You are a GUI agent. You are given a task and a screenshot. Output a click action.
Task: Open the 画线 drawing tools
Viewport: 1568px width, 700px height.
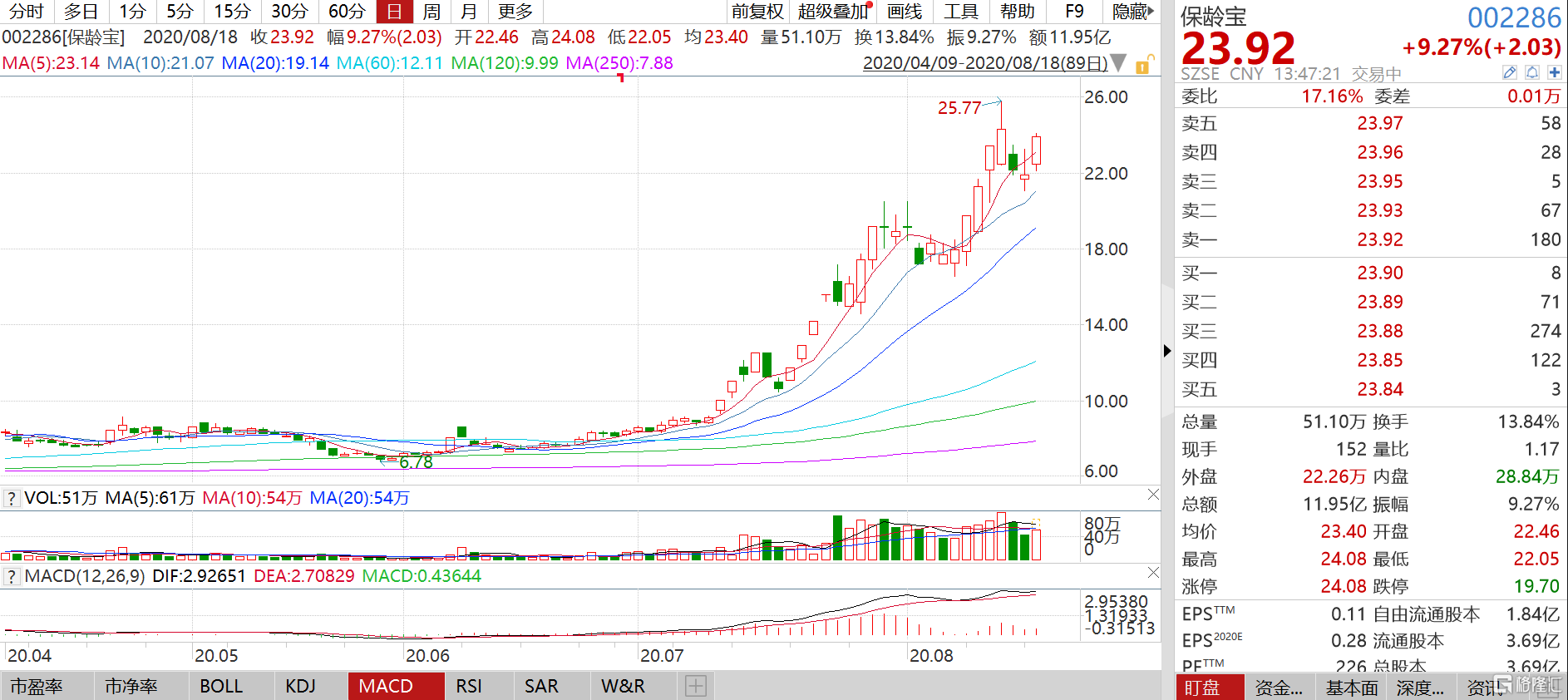(905, 12)
